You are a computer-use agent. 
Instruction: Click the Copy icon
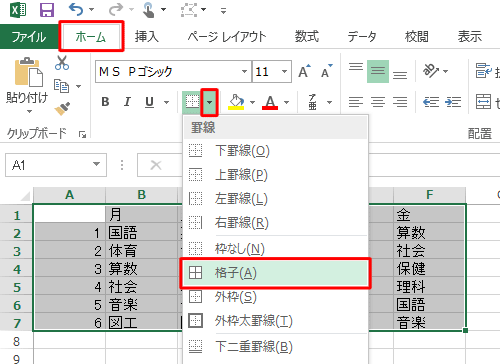pyautogui.click(x=62, y=86)
